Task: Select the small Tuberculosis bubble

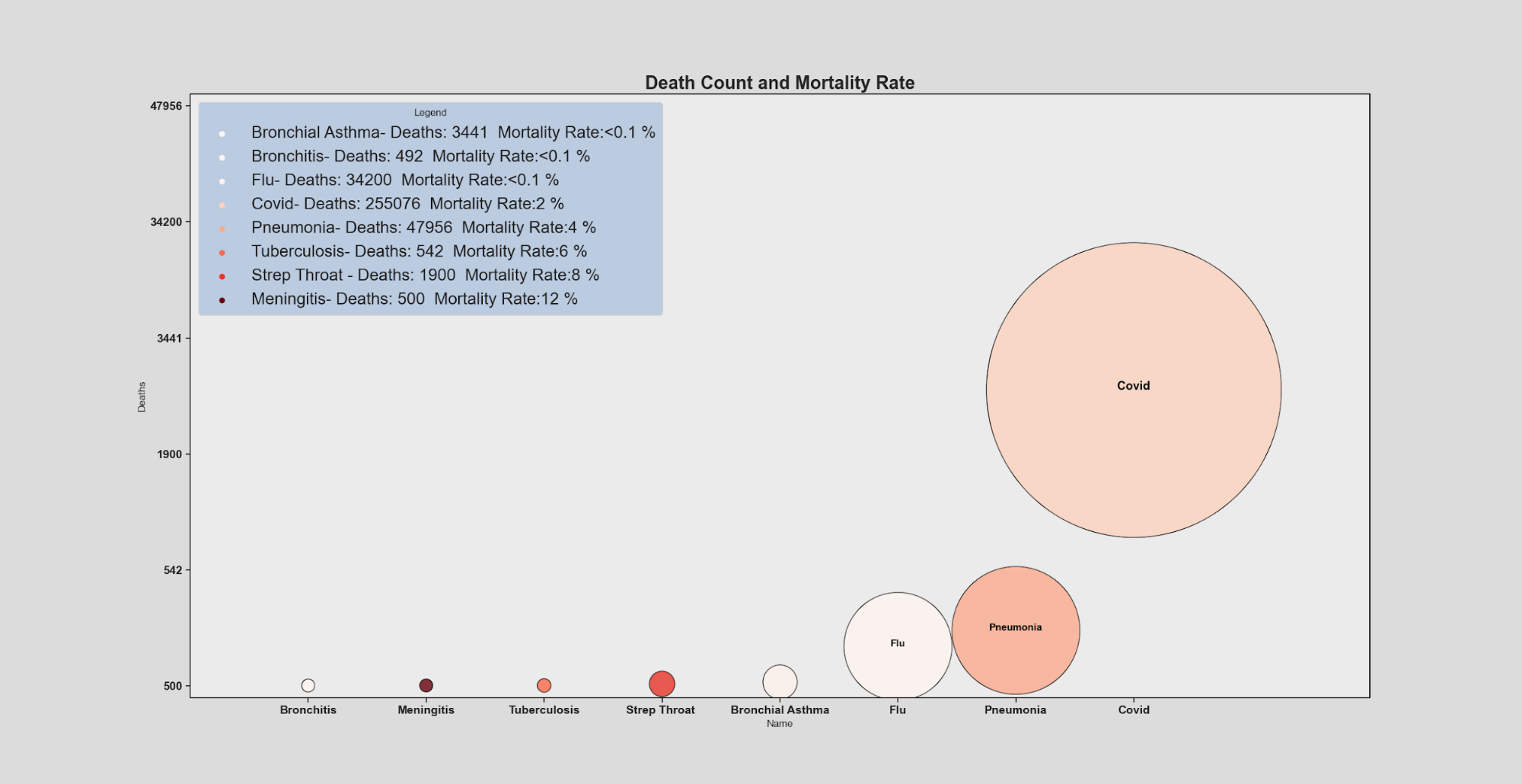Action: pos(544,685)
